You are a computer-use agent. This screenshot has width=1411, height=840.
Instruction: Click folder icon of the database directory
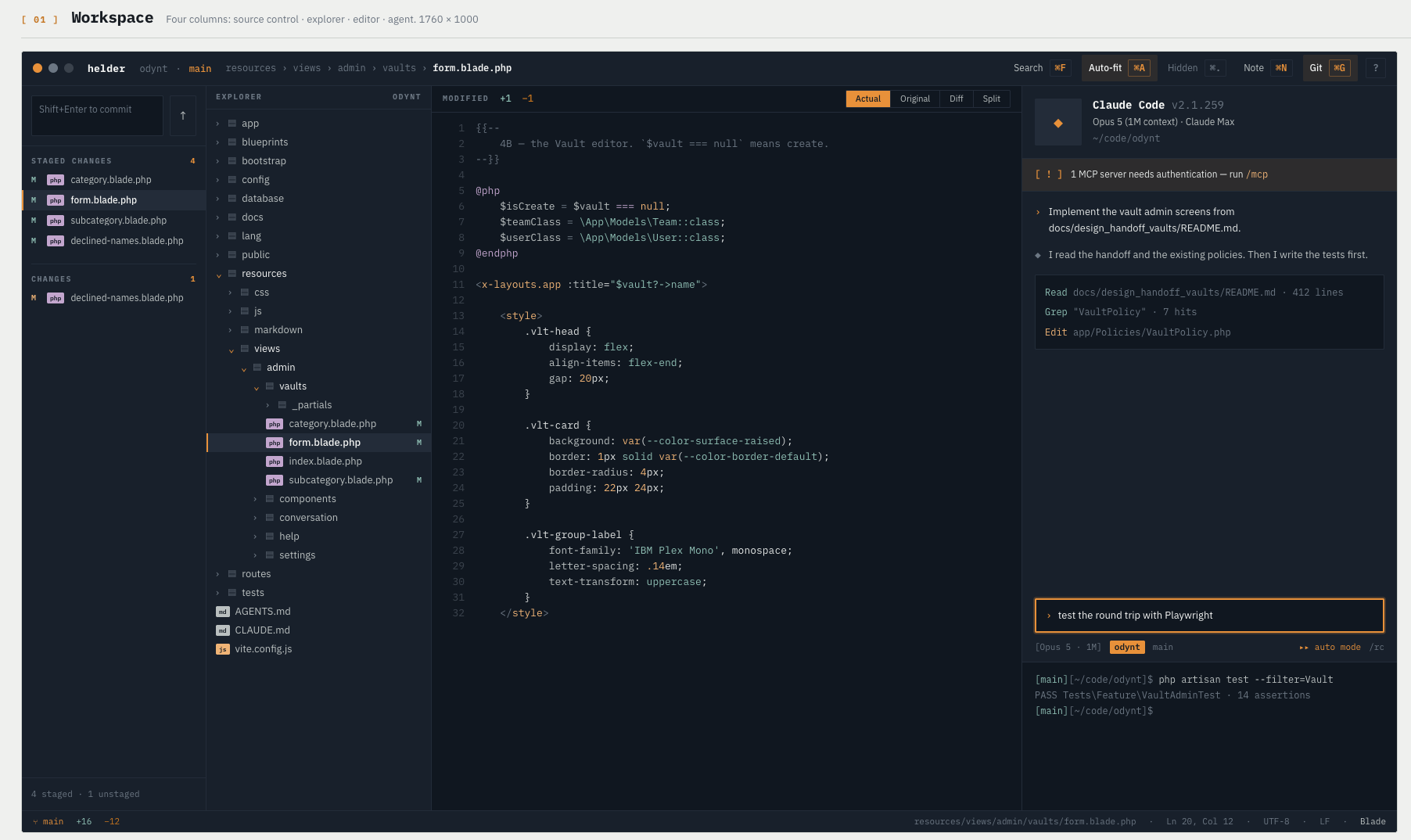pos(232,199)
